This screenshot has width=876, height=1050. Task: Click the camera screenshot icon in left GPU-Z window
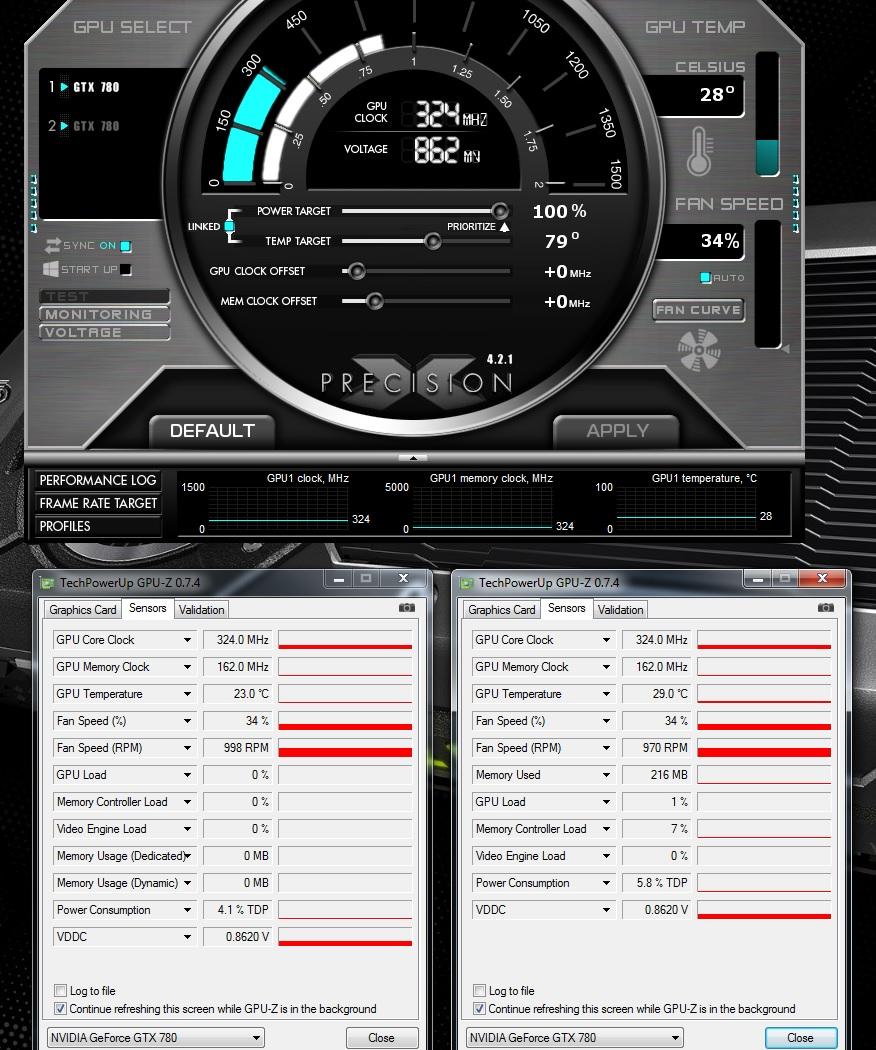pyautogui.click(x=407, y=607)
